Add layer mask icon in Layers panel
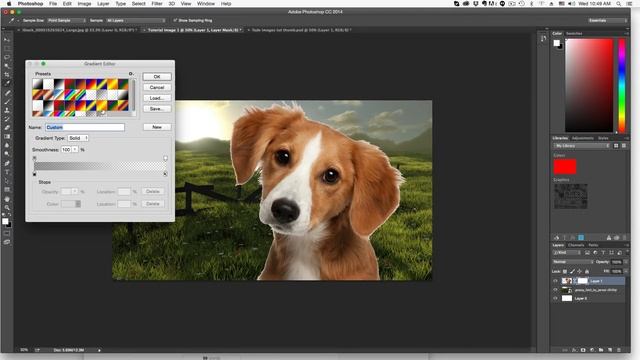 [x=583, y=350]
